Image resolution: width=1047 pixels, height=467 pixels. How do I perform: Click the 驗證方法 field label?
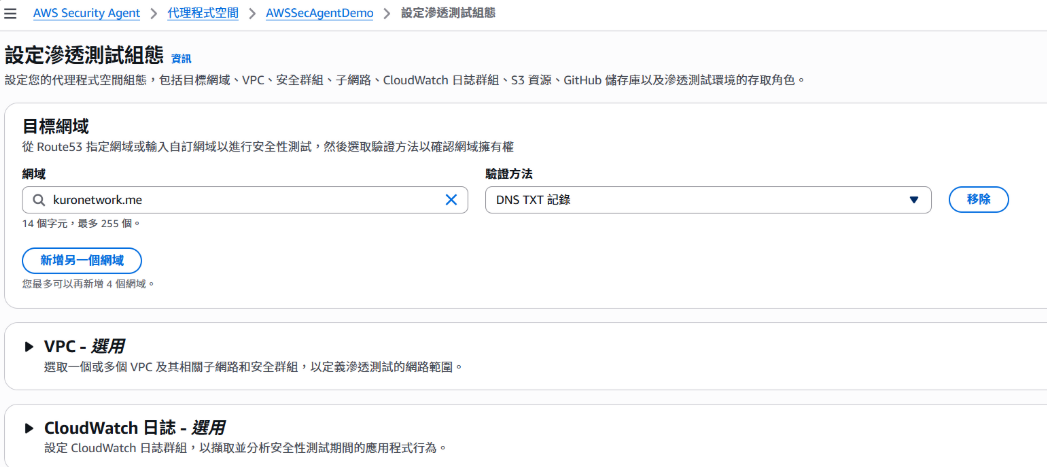tap(509, 174)
